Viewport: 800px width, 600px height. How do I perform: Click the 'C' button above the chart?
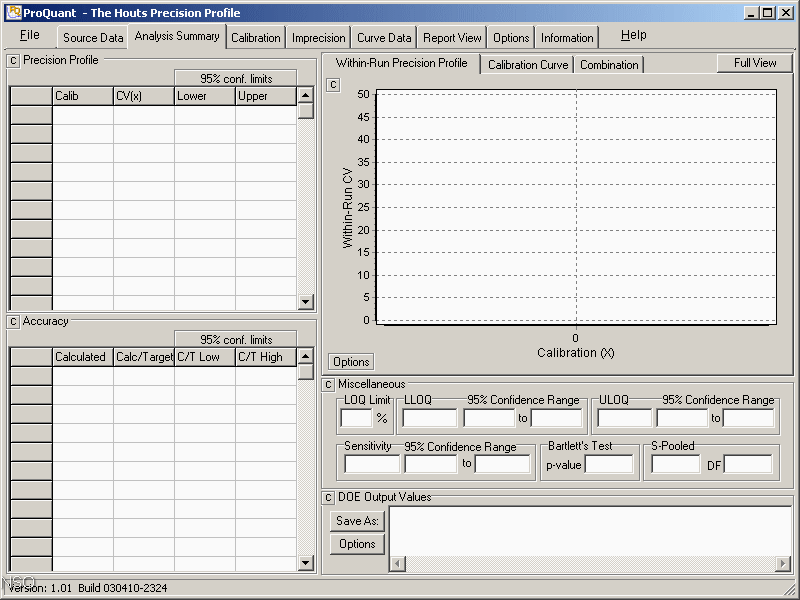point(333,85)
